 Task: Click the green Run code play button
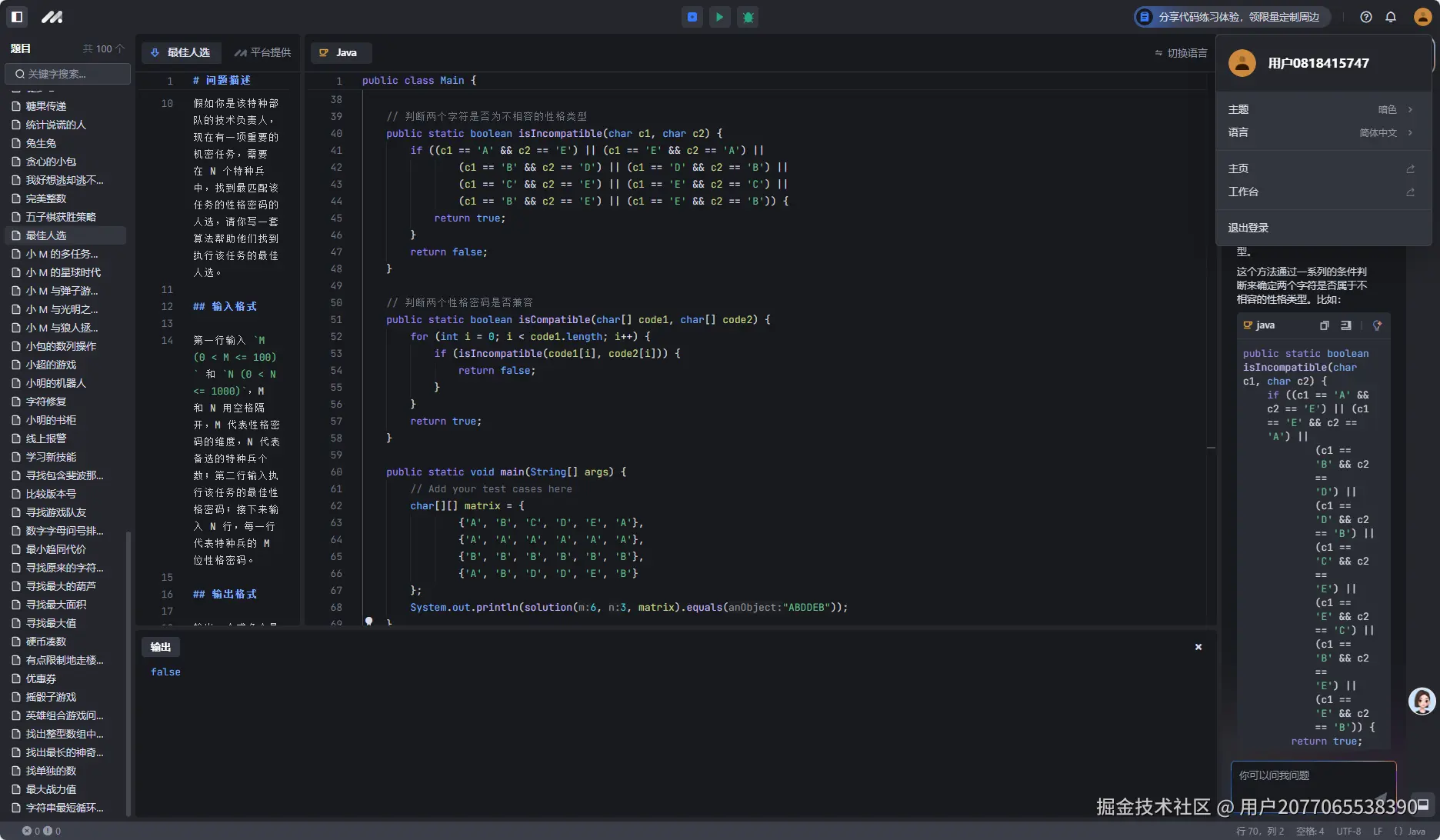[719, 17]
